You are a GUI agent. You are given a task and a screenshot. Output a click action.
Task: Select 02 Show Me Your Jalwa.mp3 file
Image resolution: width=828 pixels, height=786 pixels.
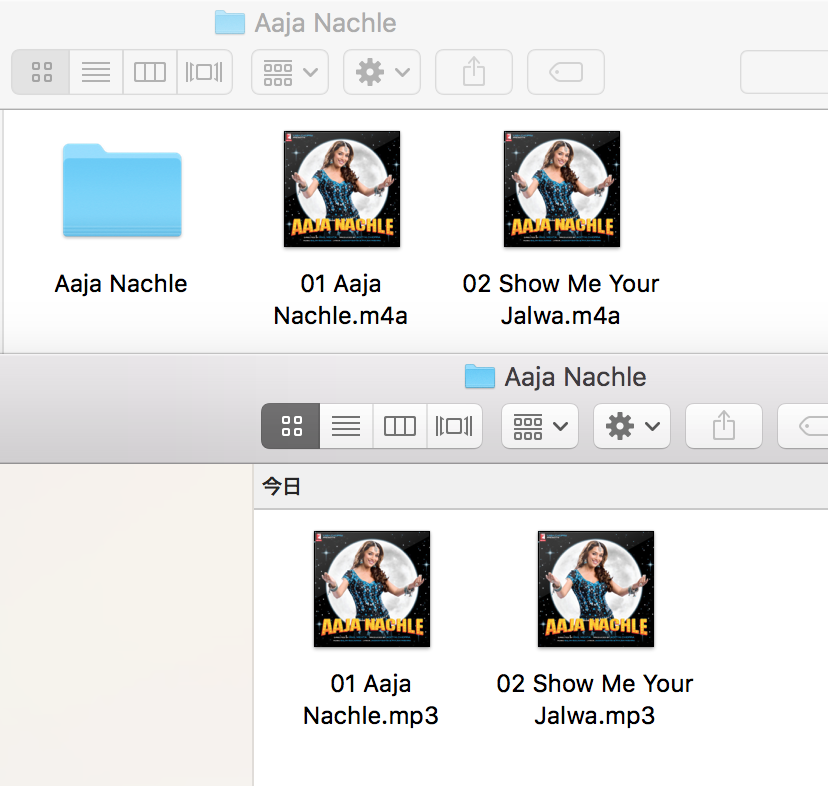pos(595,589)
